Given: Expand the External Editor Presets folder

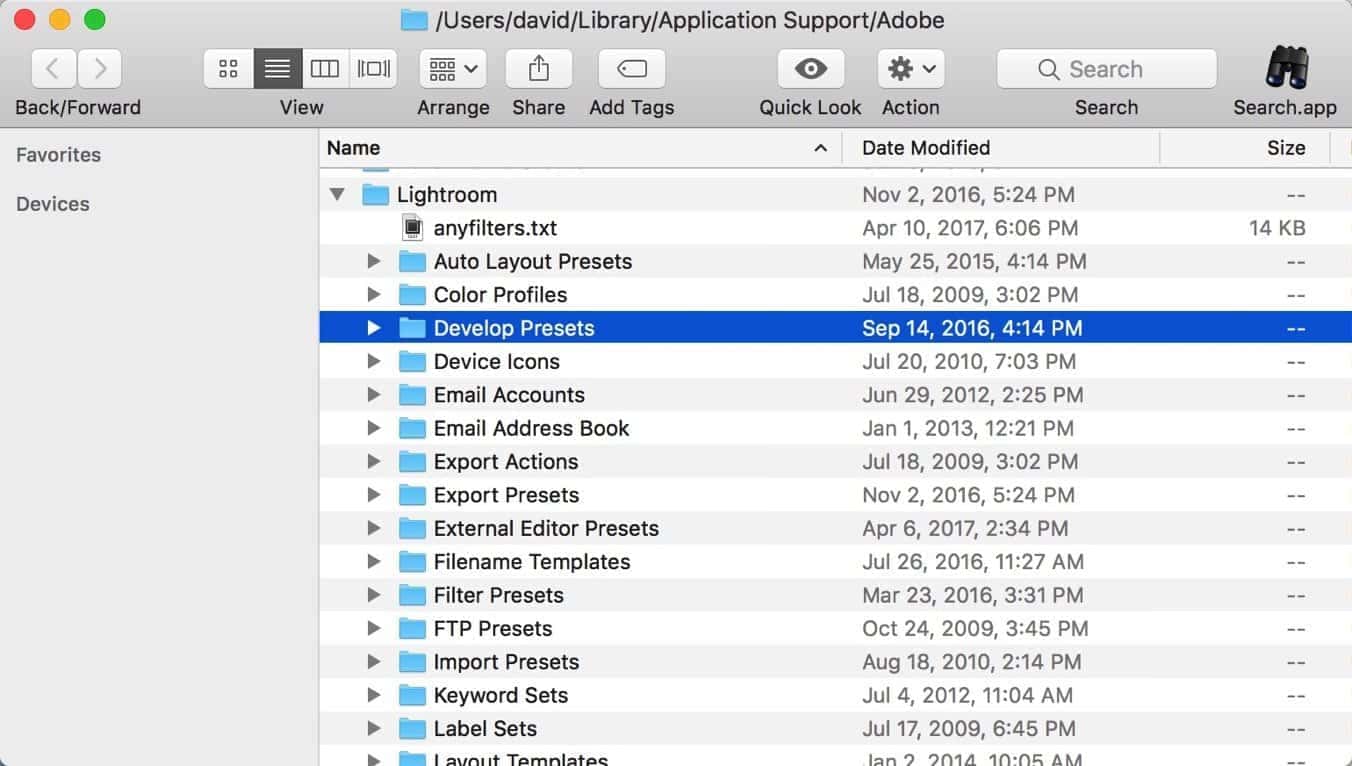Looking at the screenshot, I should pyautogui.click(x=374, y=528).
